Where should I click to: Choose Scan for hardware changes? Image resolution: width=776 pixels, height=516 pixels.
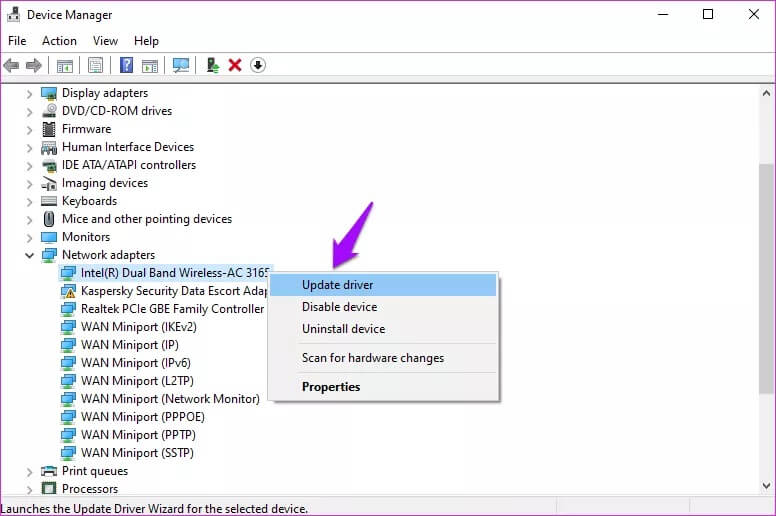[x=383, y=358]
